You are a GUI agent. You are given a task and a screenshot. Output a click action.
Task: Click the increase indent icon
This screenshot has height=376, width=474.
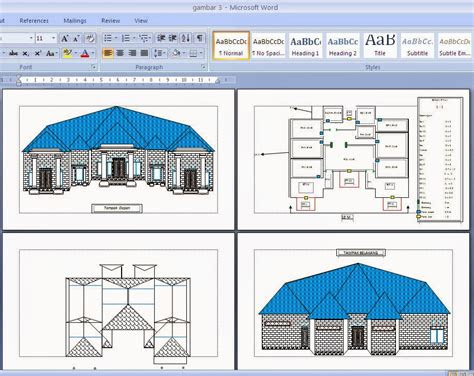point(172,38)
